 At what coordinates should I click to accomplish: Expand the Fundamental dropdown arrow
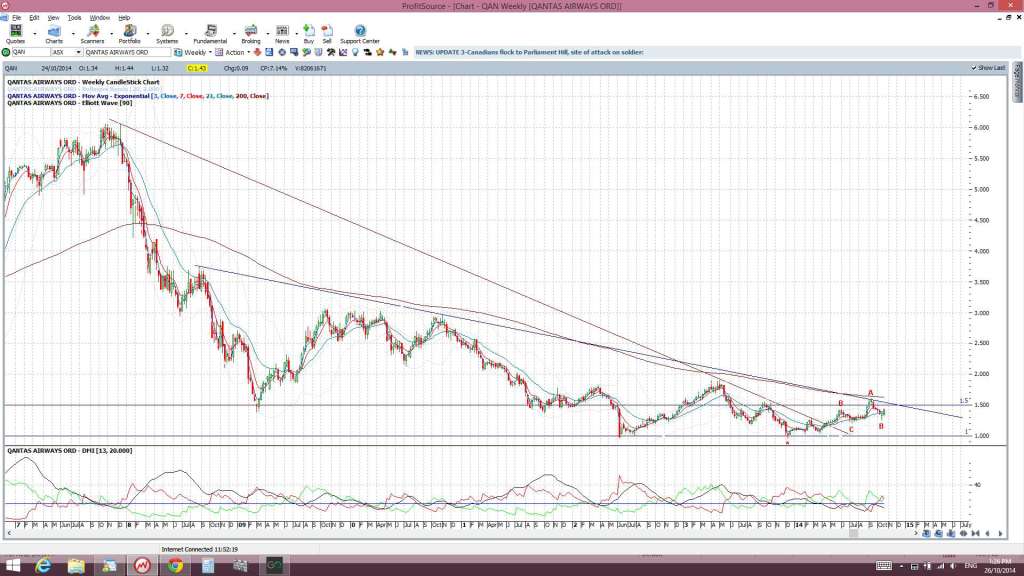click(x=234, y=33)
